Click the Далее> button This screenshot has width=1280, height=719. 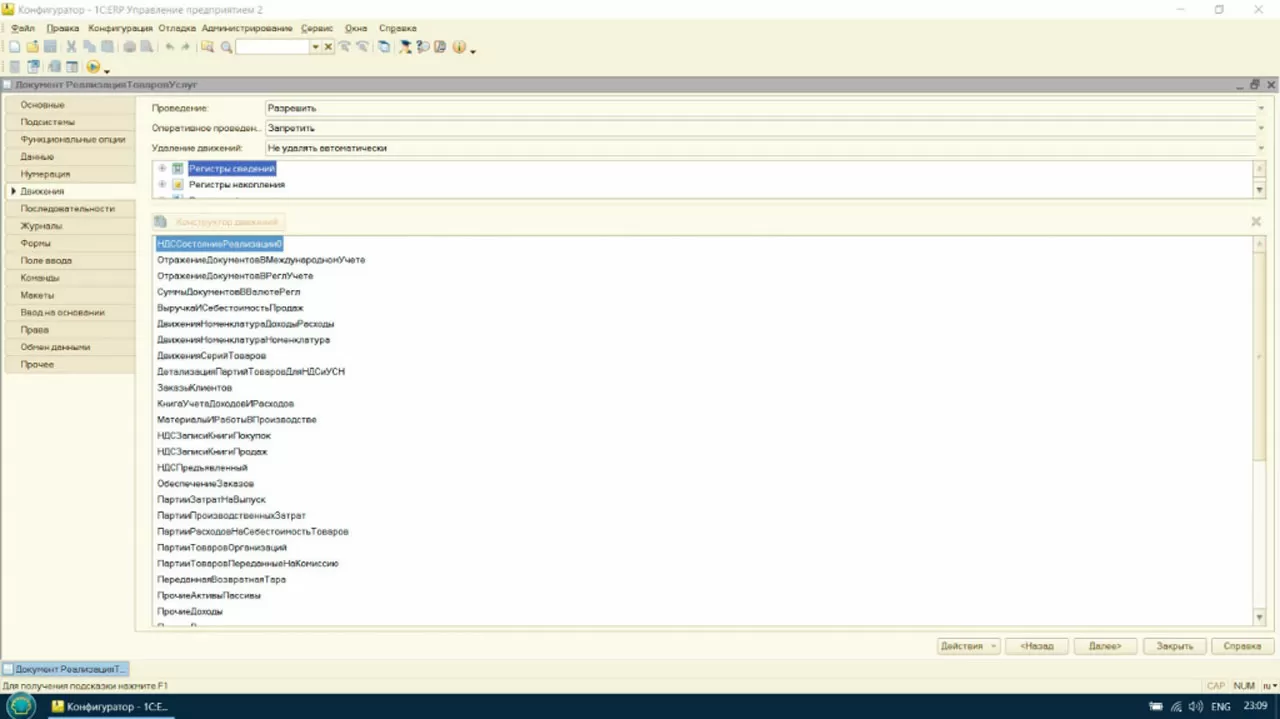1105,646
